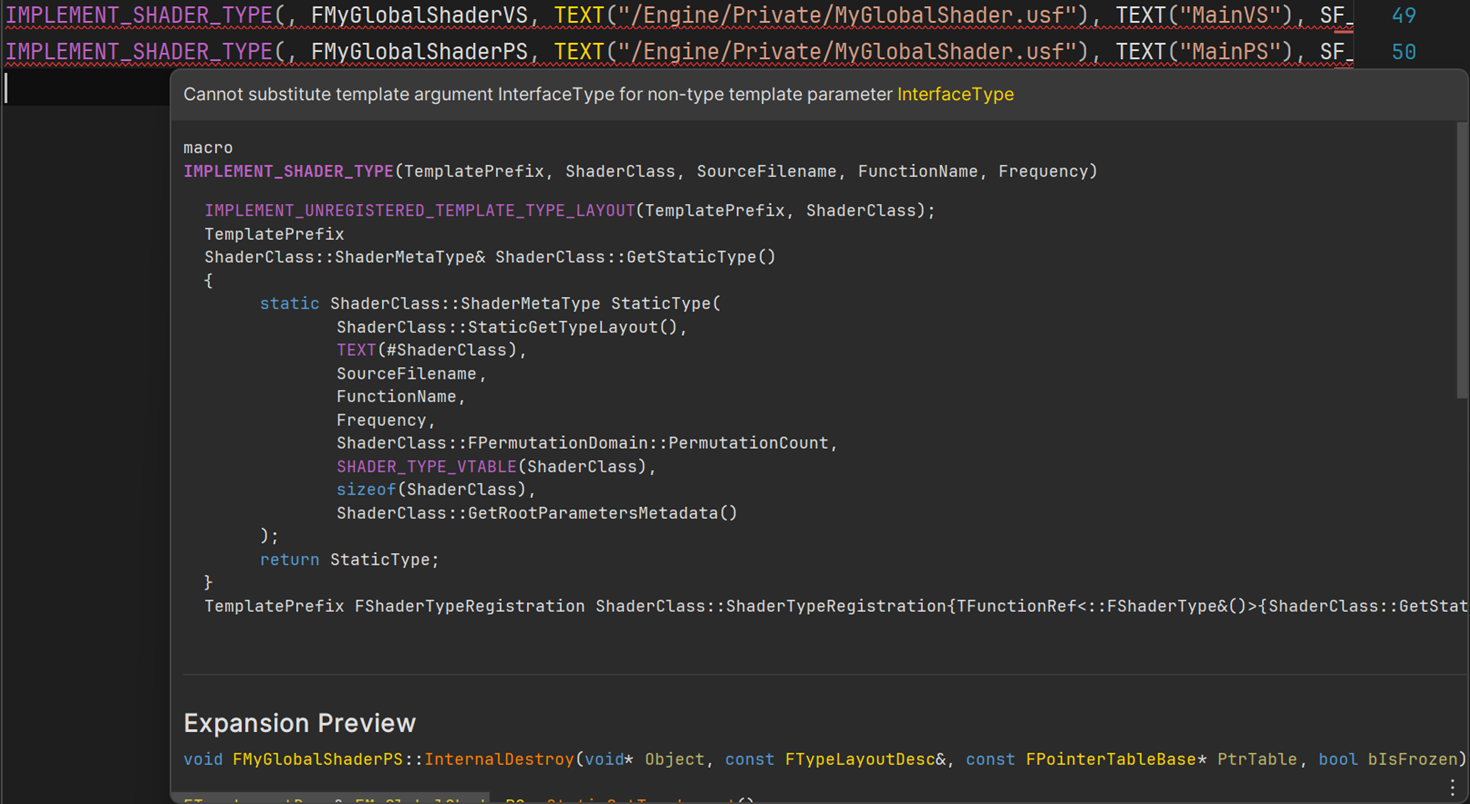Click FMyGlobalShaderVS in the editor code
Image resolution: width=1470 pixels, height=804 pixels.
pyautogui.click(x=419, y=15)
